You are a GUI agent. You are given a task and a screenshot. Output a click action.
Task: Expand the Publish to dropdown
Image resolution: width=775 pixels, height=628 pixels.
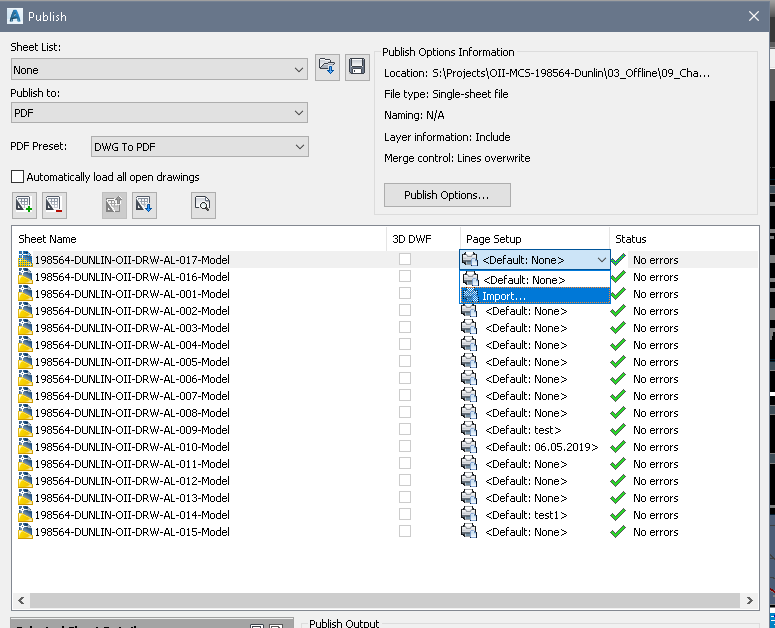[159, 114]
